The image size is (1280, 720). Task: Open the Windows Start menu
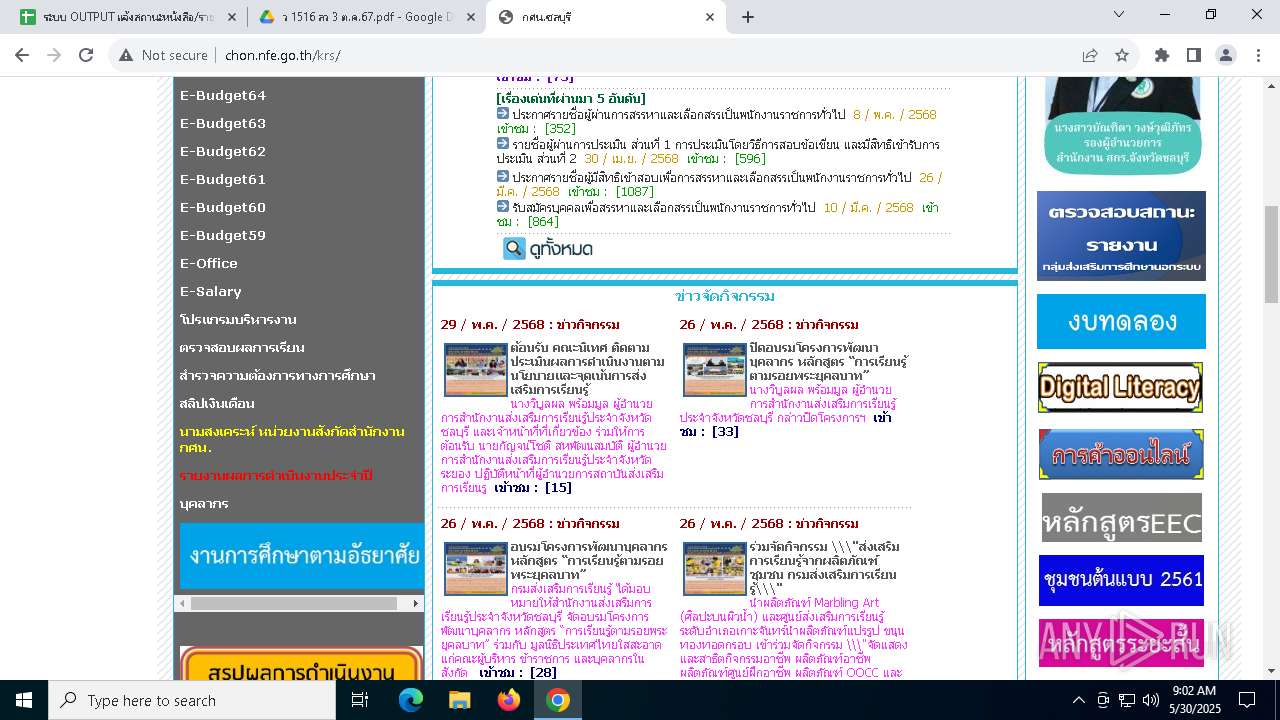[24, 700]
